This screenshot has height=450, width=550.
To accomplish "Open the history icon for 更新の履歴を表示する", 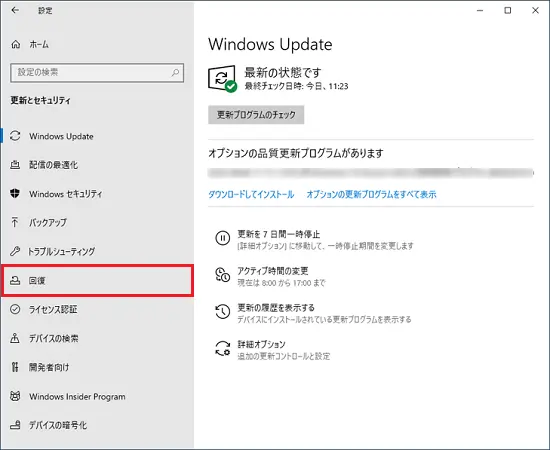I will (x=222, y=311).
